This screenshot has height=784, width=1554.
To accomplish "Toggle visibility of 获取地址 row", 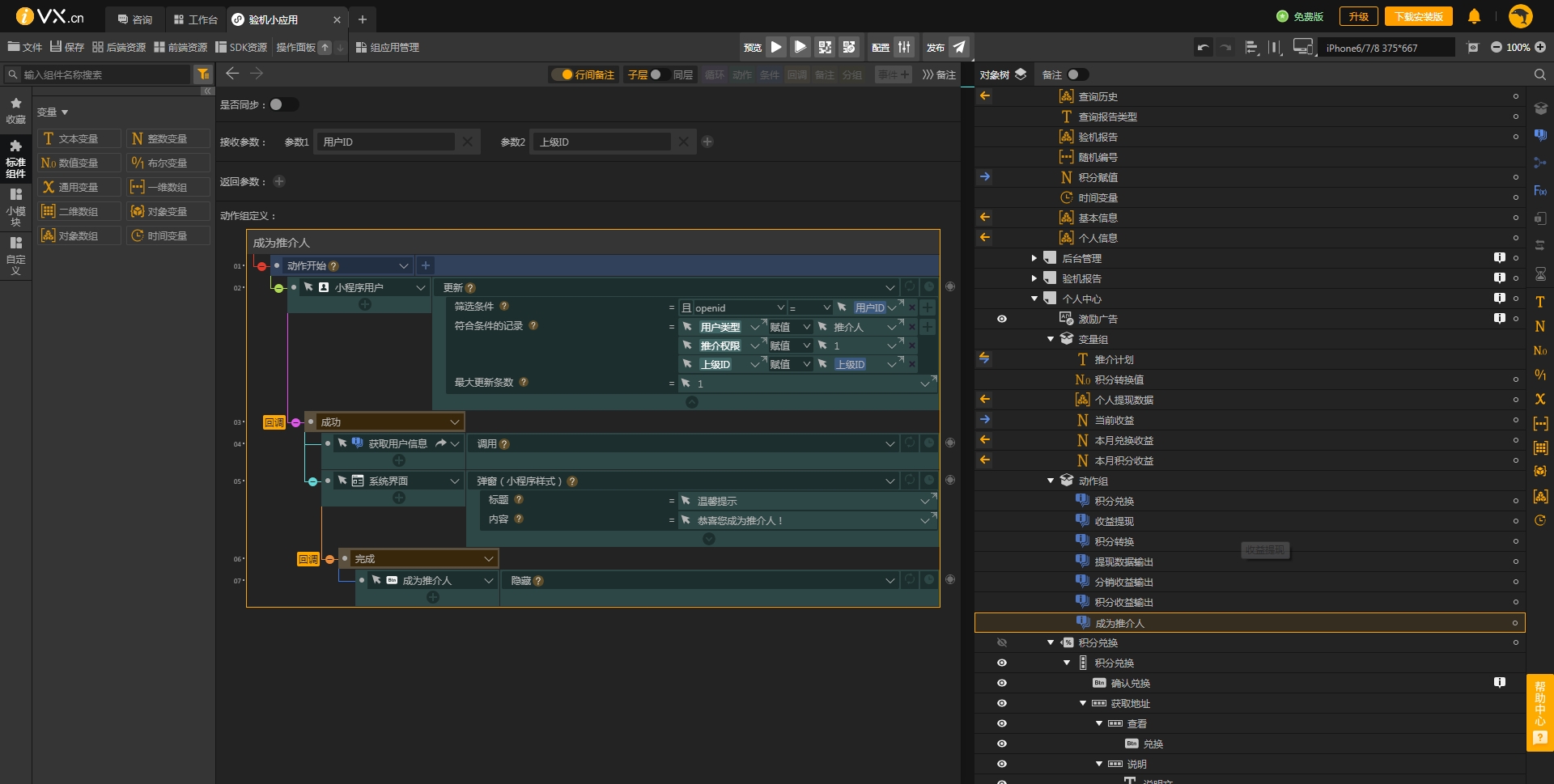I will 1002,703.
